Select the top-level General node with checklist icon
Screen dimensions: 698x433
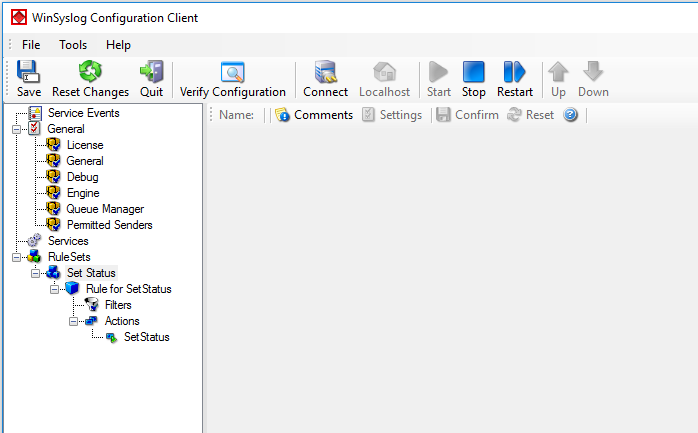66,129
